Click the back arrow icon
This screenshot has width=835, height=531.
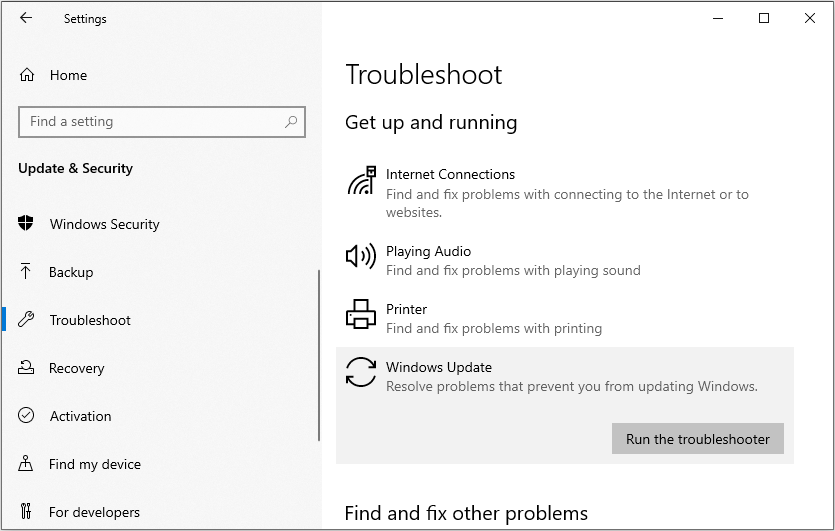[x=26, y=18]
